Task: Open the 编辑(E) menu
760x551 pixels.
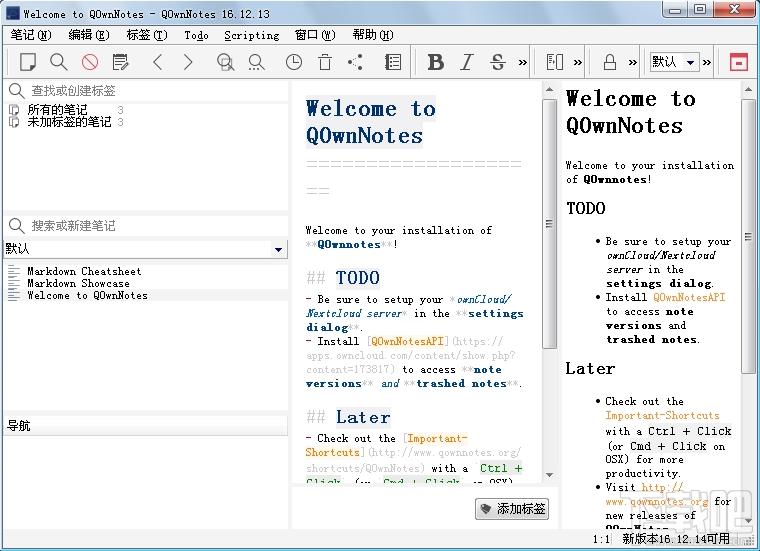Action: (x=89, y=35)
